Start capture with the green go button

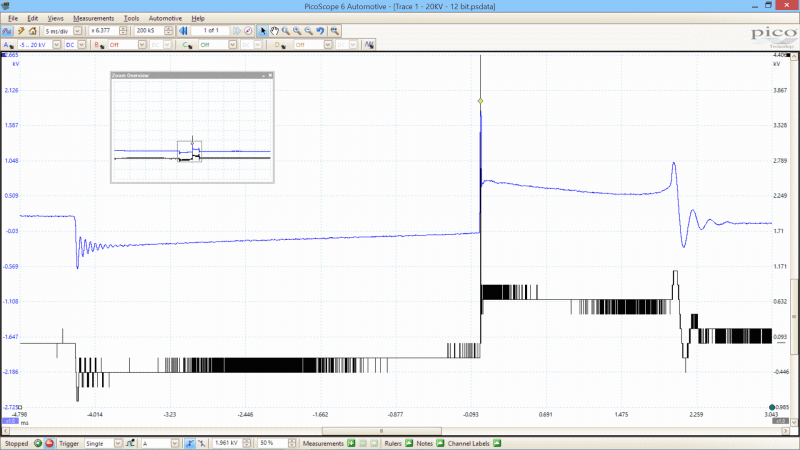(x=38, y=443)
